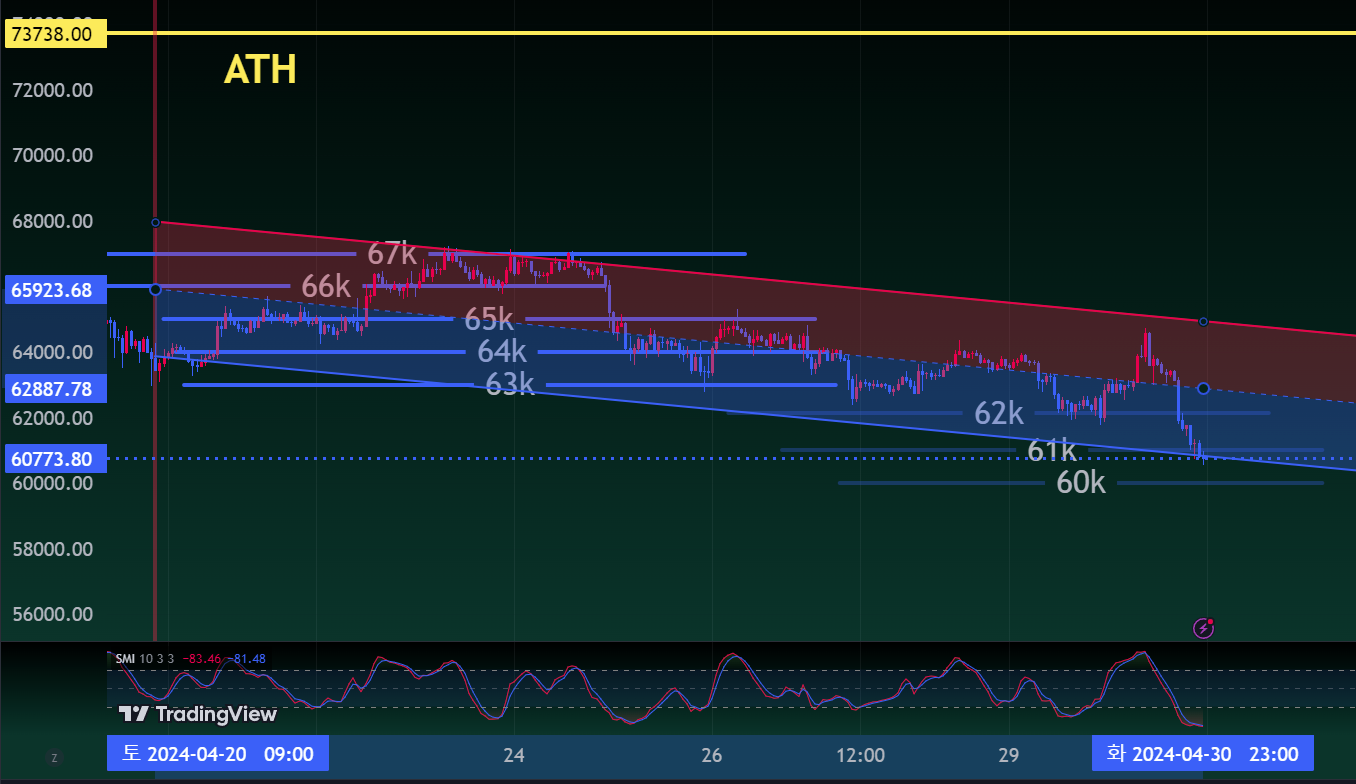Click the lightning bolt event icon
1356x784 pixels.
[1204, 628]
